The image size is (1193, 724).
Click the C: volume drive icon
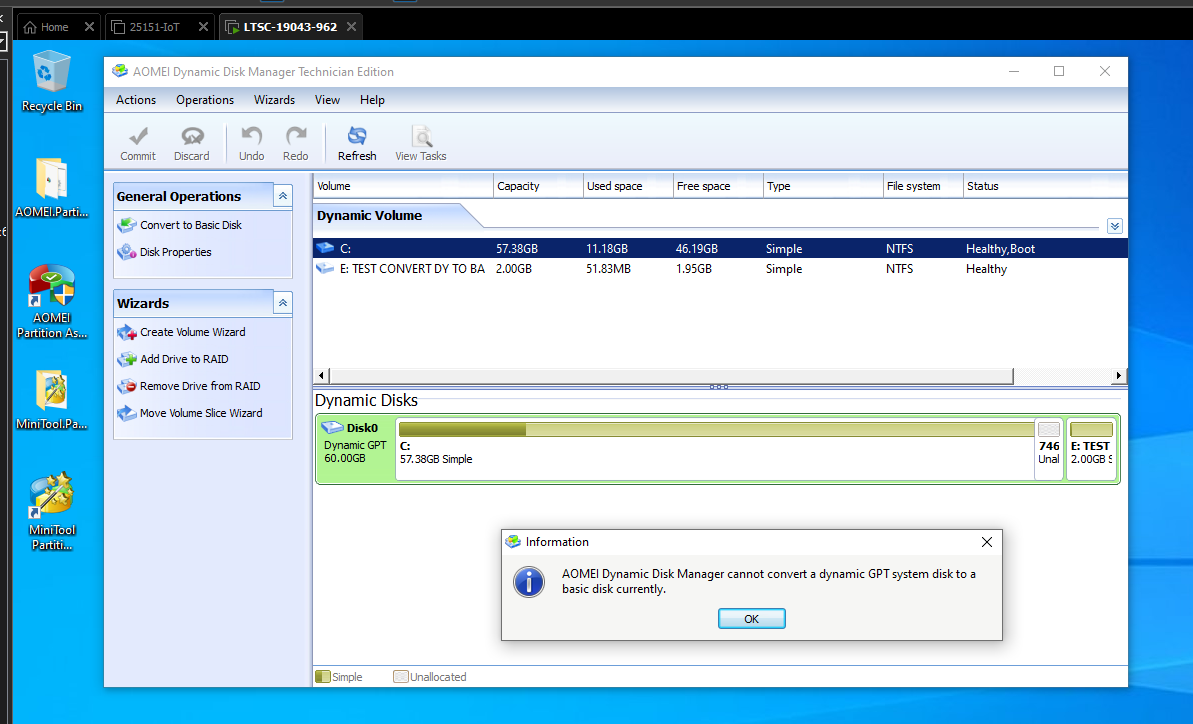[x=325, y=248]
